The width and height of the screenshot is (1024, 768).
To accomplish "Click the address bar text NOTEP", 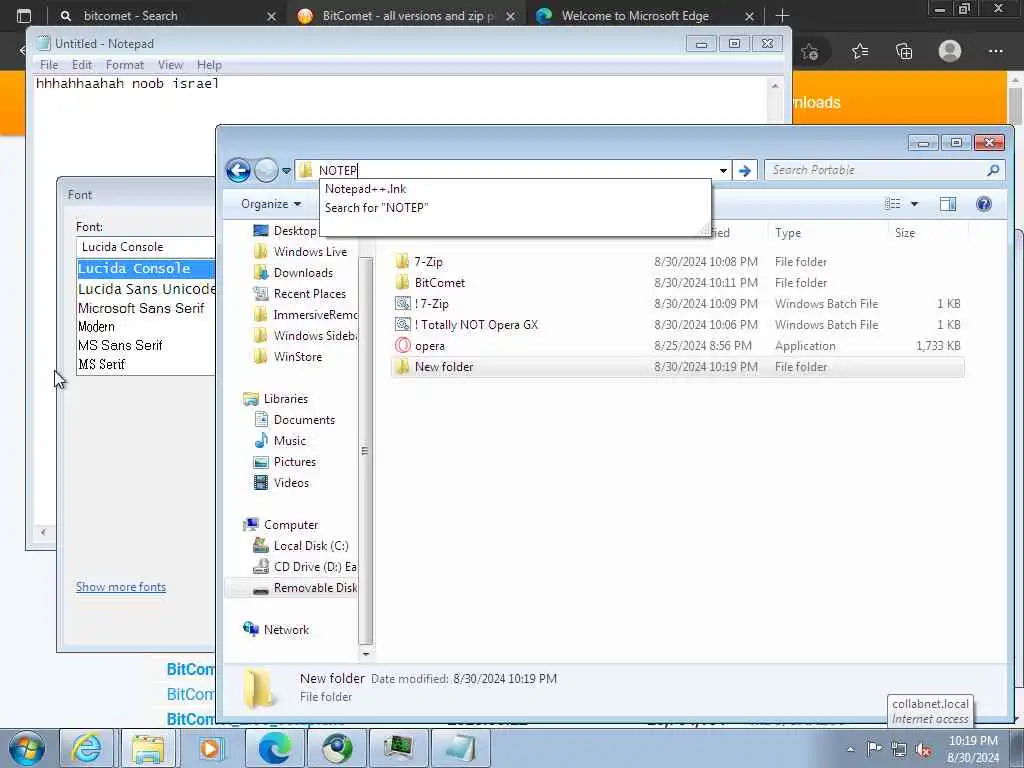I will coord(338,171).
